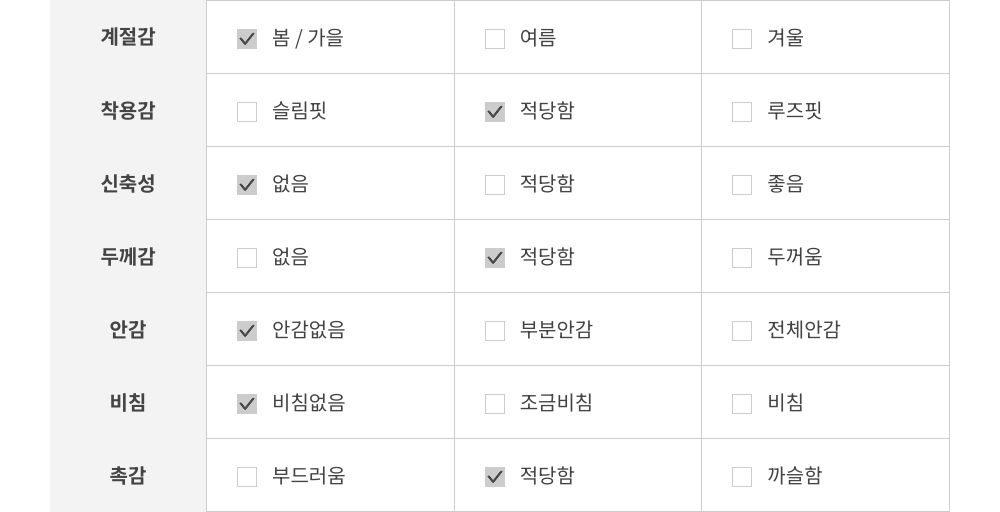Tick the 슬림핏 fit checkbox
The image size is (1000, 512).
[247, 112]
